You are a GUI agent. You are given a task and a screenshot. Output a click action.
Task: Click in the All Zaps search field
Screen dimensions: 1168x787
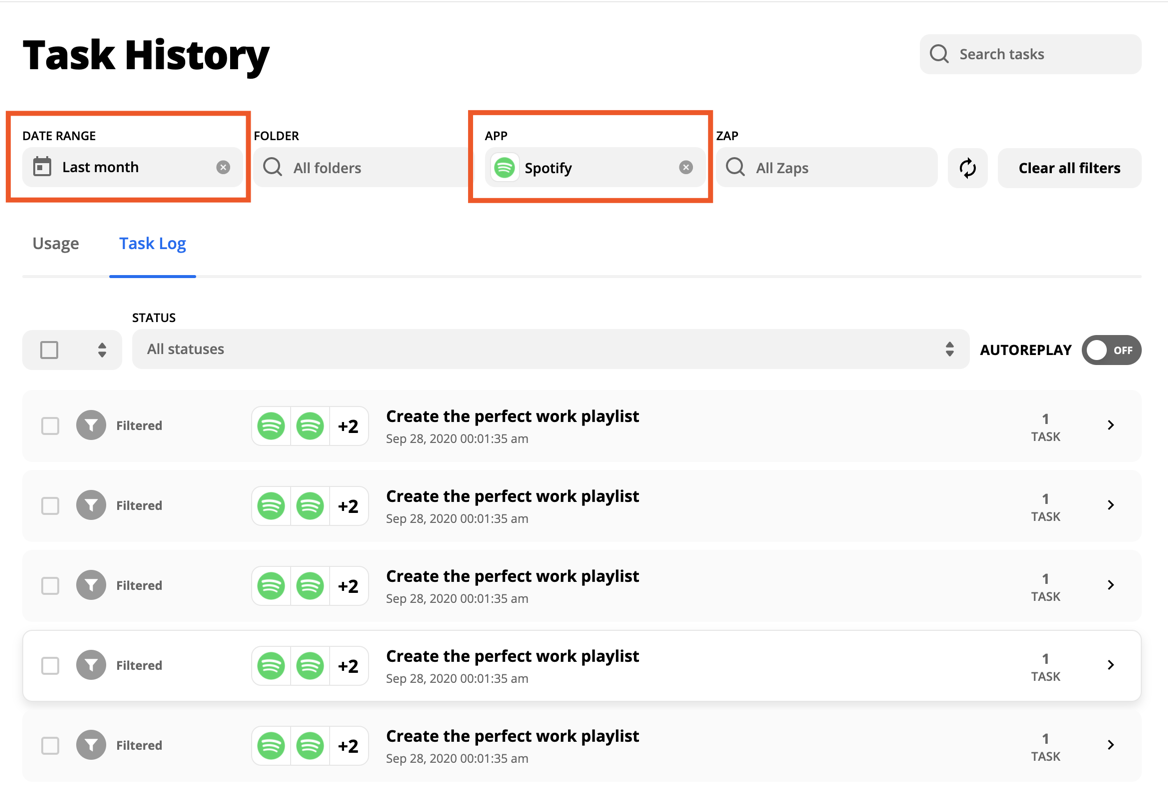[826, 168]
